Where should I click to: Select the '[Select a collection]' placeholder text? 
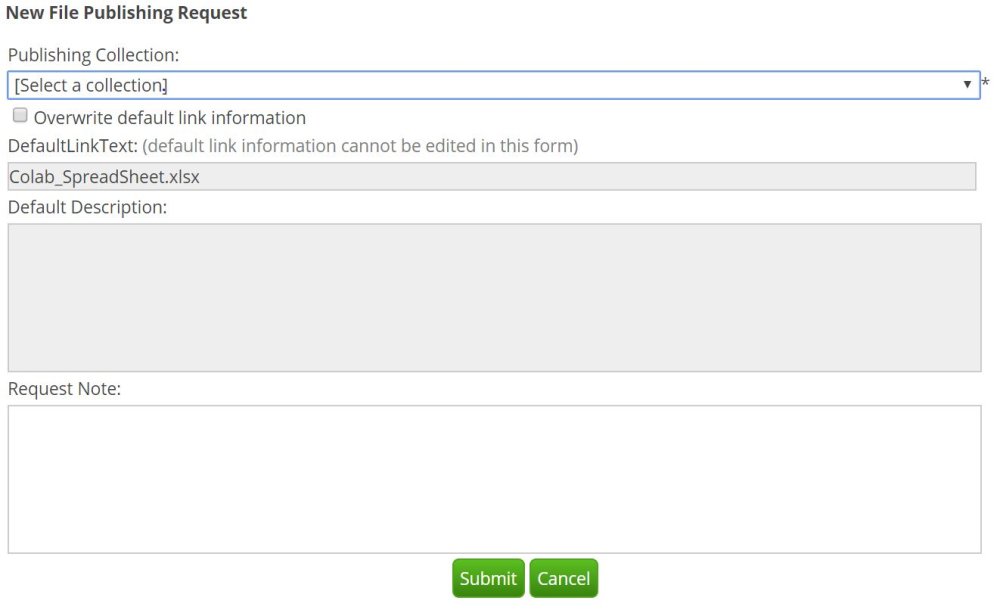coord(91,85)
